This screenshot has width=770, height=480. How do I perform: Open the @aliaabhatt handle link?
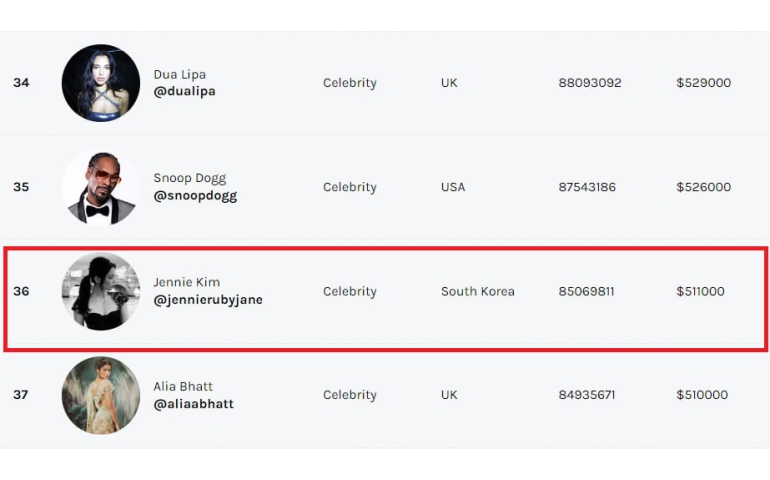(193, 404)
